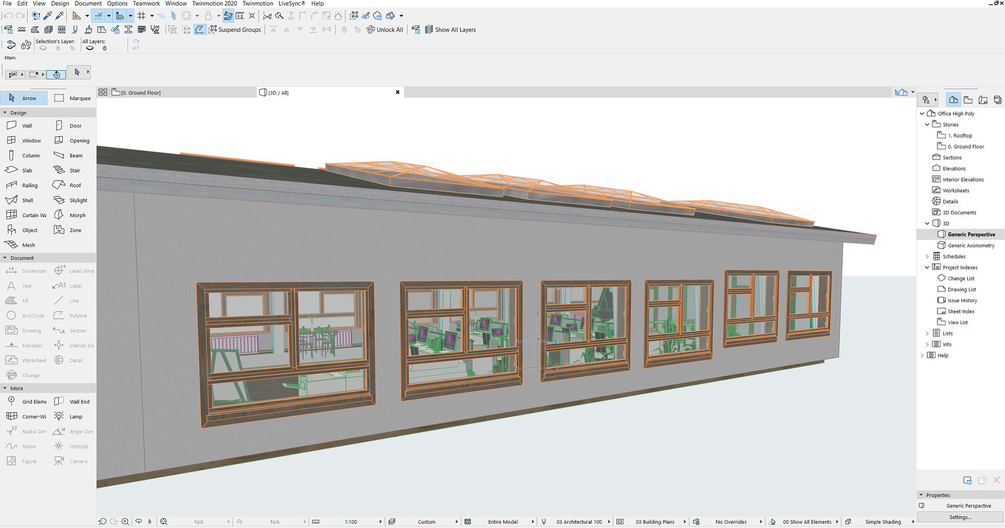Toggle the All Layers lock icon
Image resolution: width=1005 pixels, height=528 pixels.
click(x=105, y=48)
